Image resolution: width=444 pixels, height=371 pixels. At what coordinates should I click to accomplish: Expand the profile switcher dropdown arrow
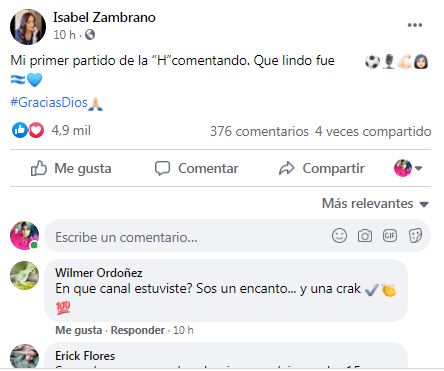pyautogui.click(x=419, y=168)
